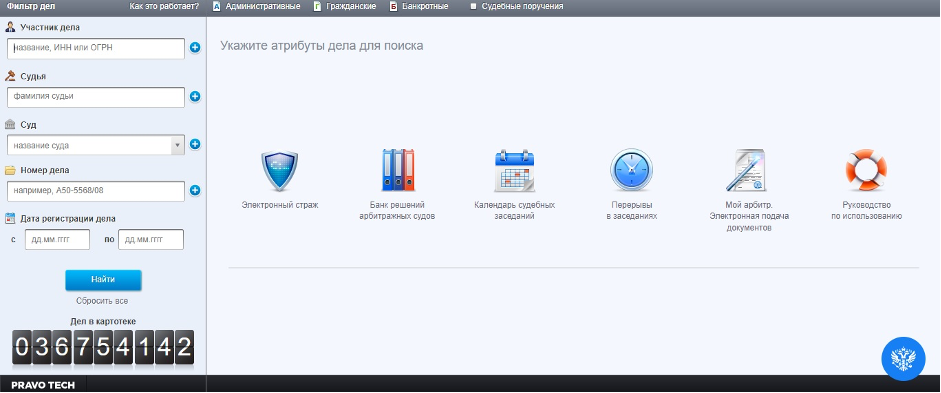Screen dimensions: 941x393
Task: Add another Судья field with plus icon
Action: (195, 97)
